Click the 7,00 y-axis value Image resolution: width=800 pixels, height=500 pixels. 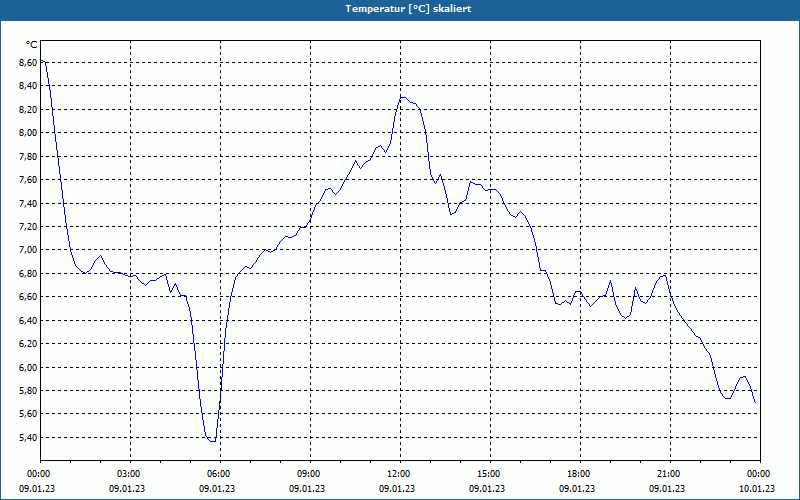coord(28,250)
